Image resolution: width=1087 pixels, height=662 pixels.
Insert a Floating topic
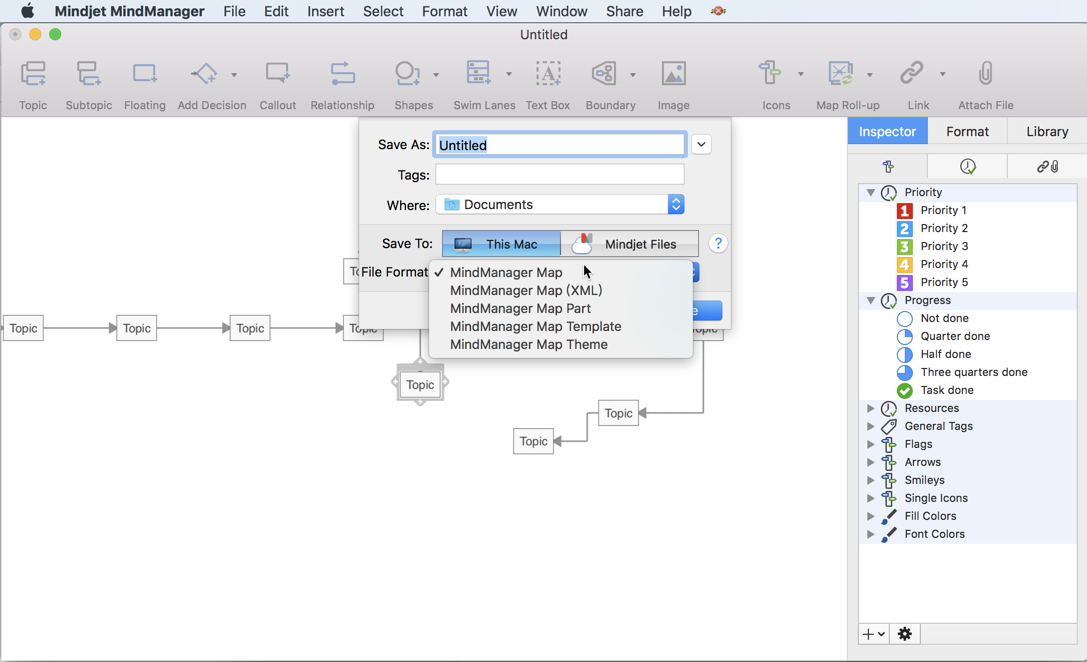point(144,73)
